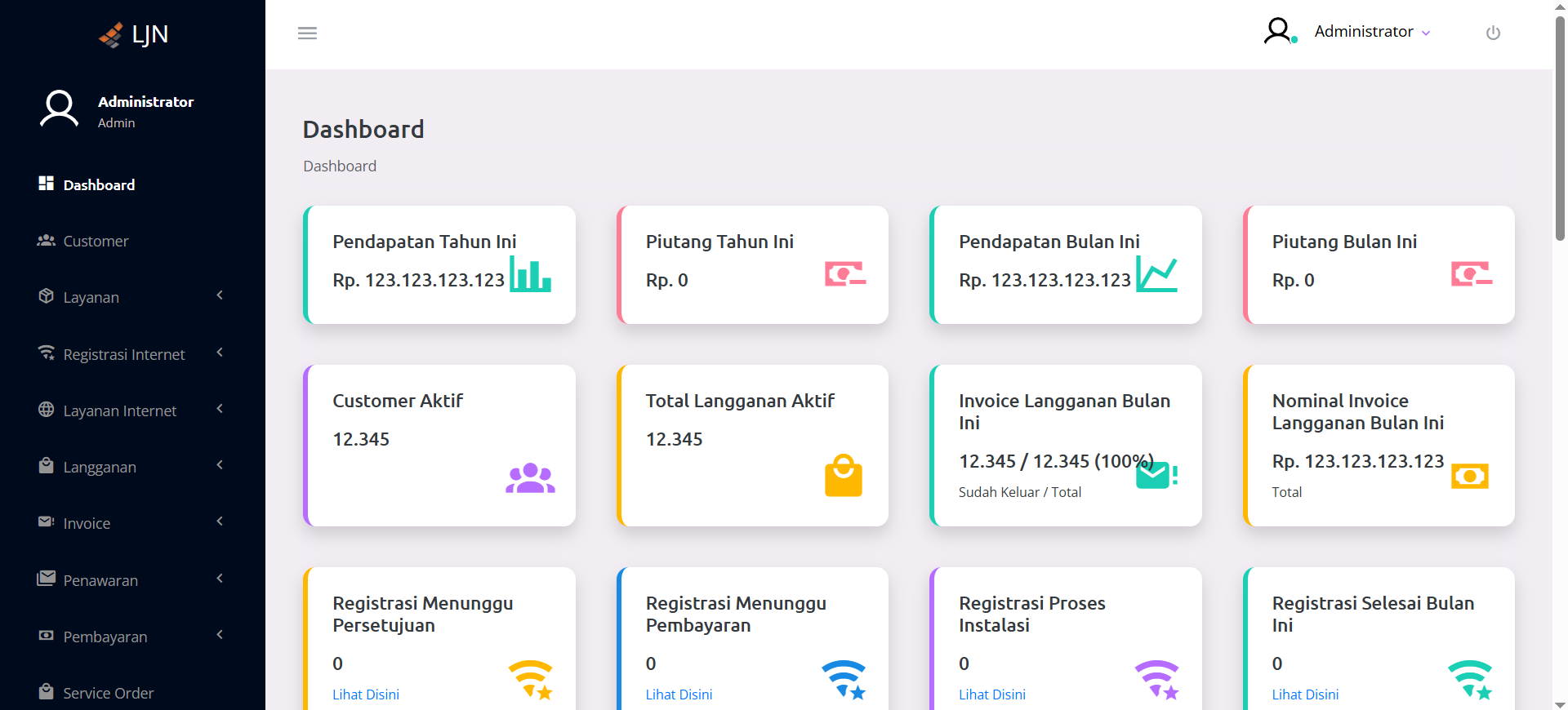Click the power logout icon
Image resolution: width=1568 pixels, height=710 pixels.
click(x=1493, y=33)
